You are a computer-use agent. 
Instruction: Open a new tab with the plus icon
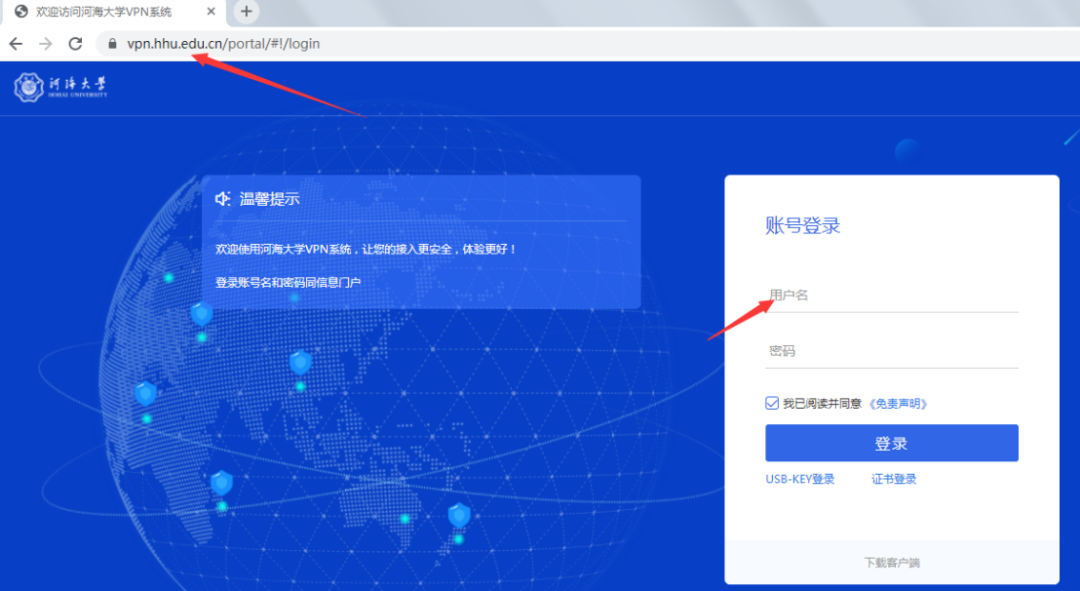pos(246,11)
